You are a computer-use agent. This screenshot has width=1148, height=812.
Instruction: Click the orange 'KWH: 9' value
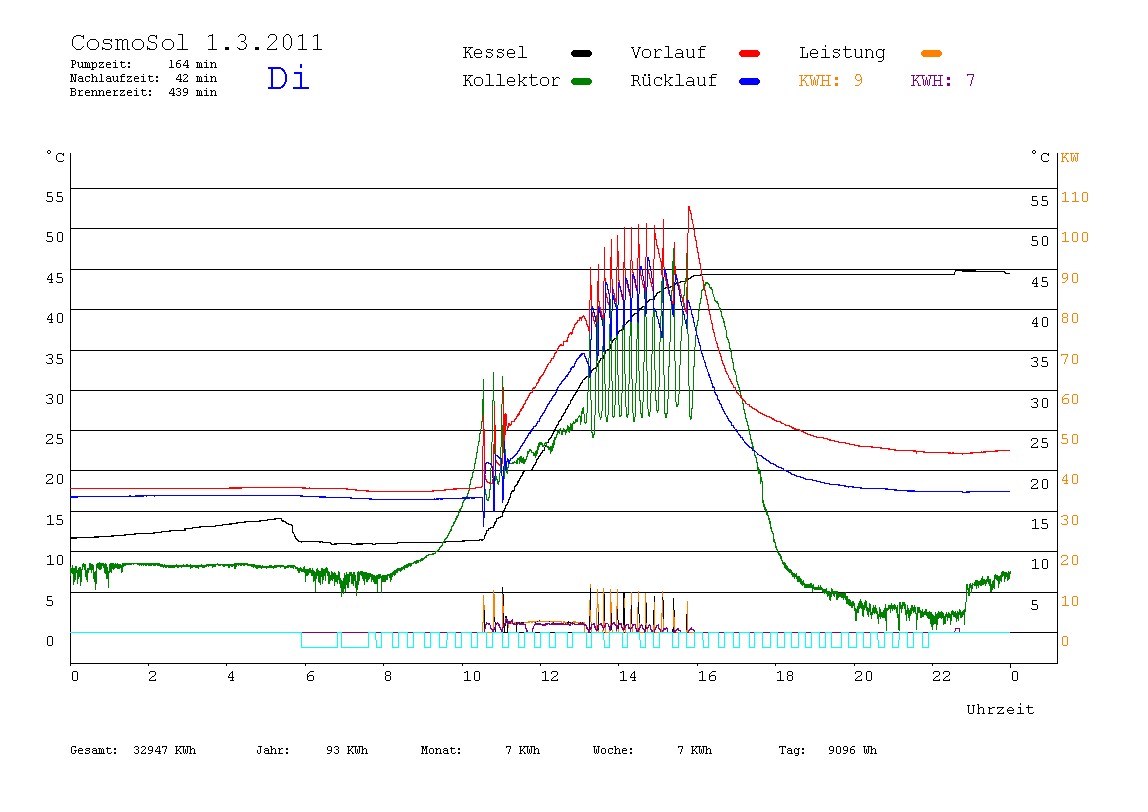click(x=831, y=81)
